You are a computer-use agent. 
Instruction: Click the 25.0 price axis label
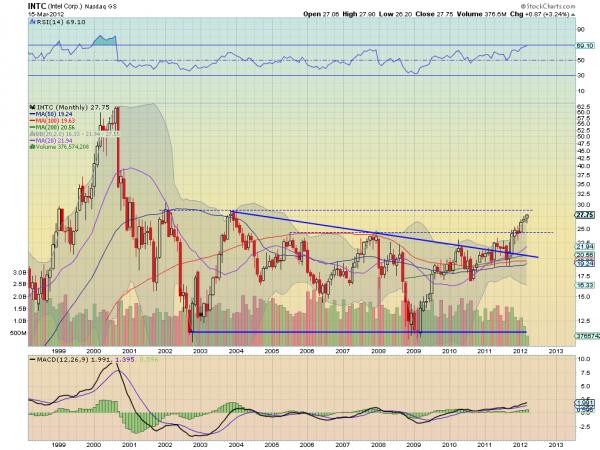pyautogui.click(x=583, y=229)
